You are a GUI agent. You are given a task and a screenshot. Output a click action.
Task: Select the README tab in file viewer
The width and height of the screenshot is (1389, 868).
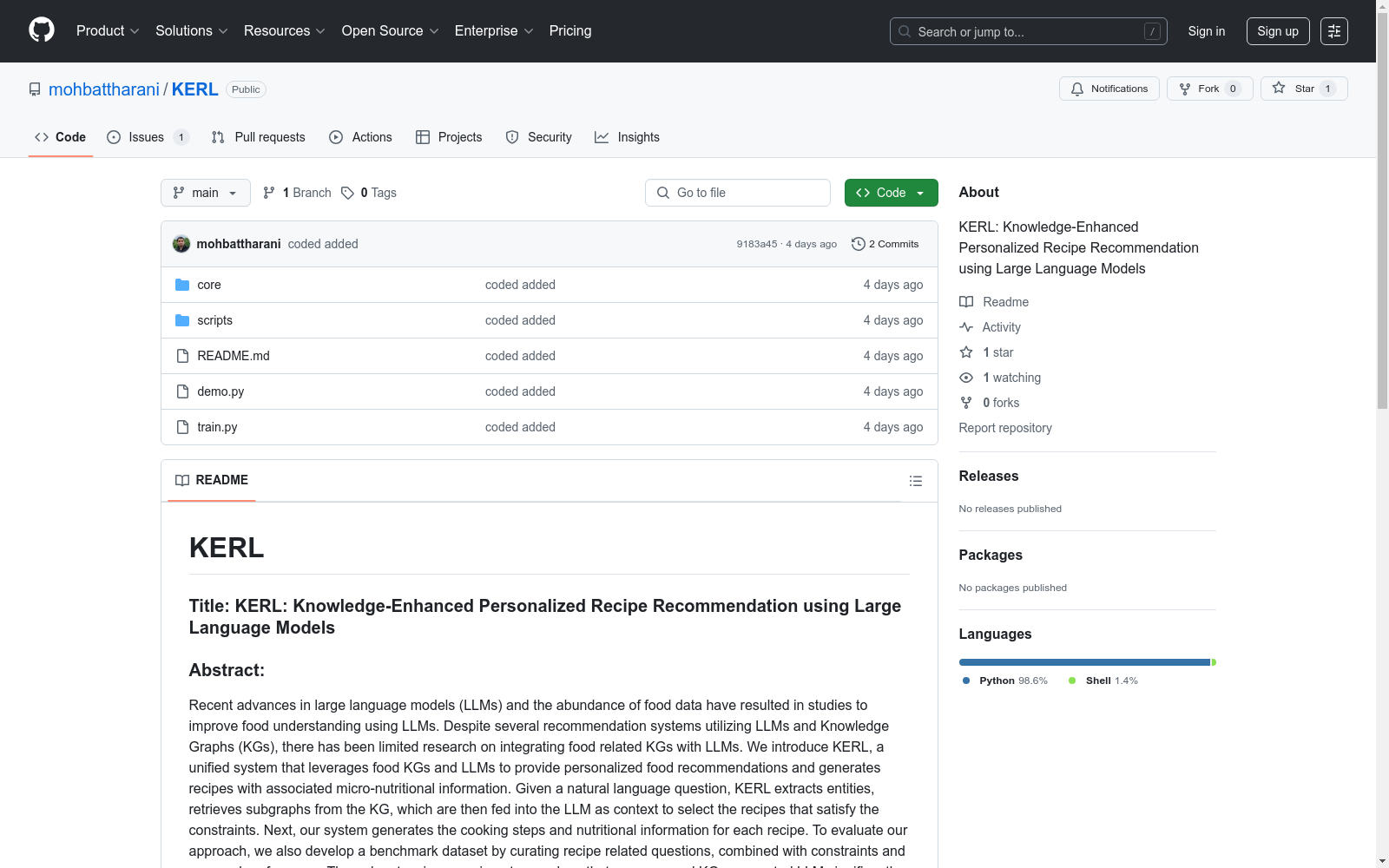click(212, 480)
